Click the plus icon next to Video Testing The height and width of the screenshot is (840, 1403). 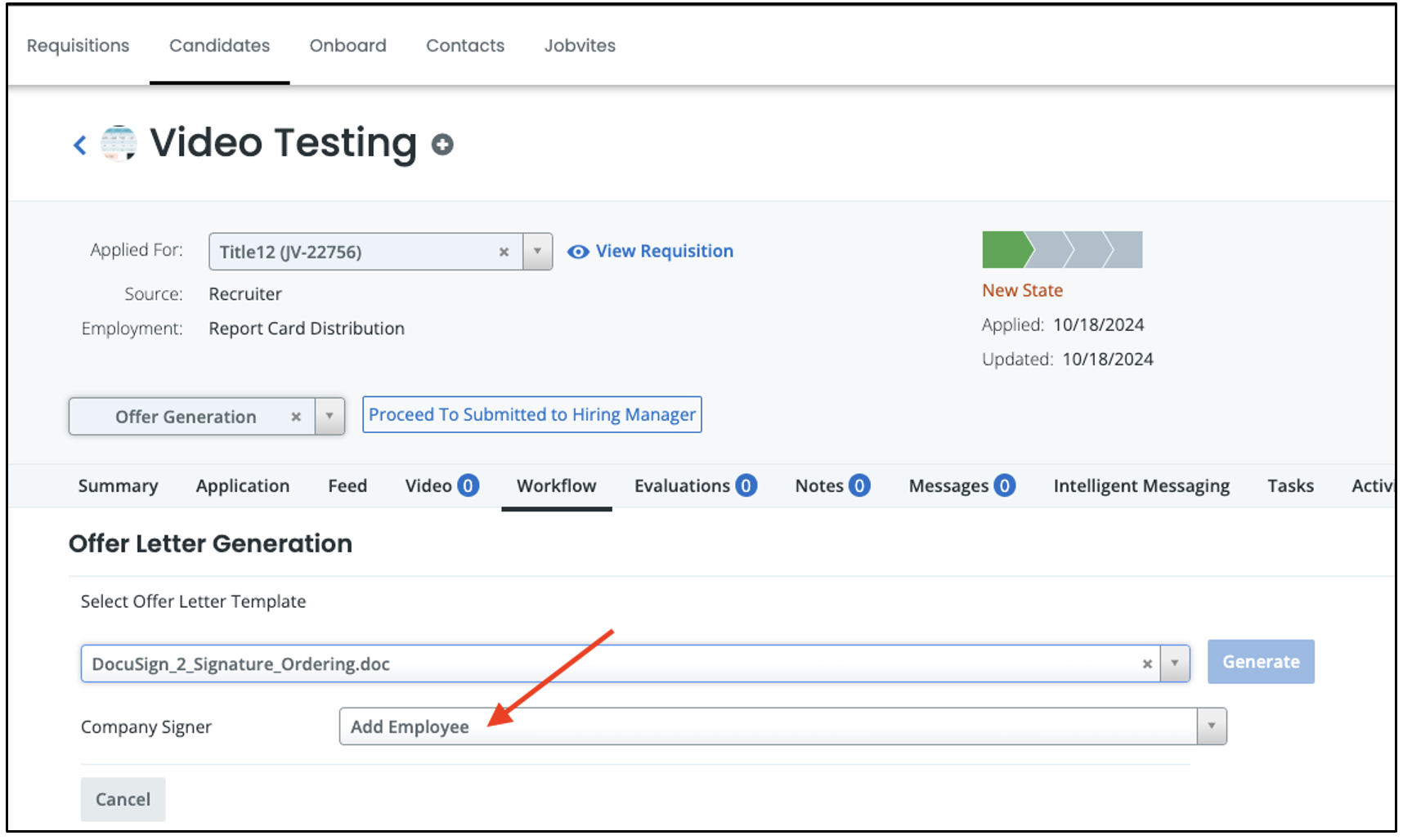tap(442, 145)
